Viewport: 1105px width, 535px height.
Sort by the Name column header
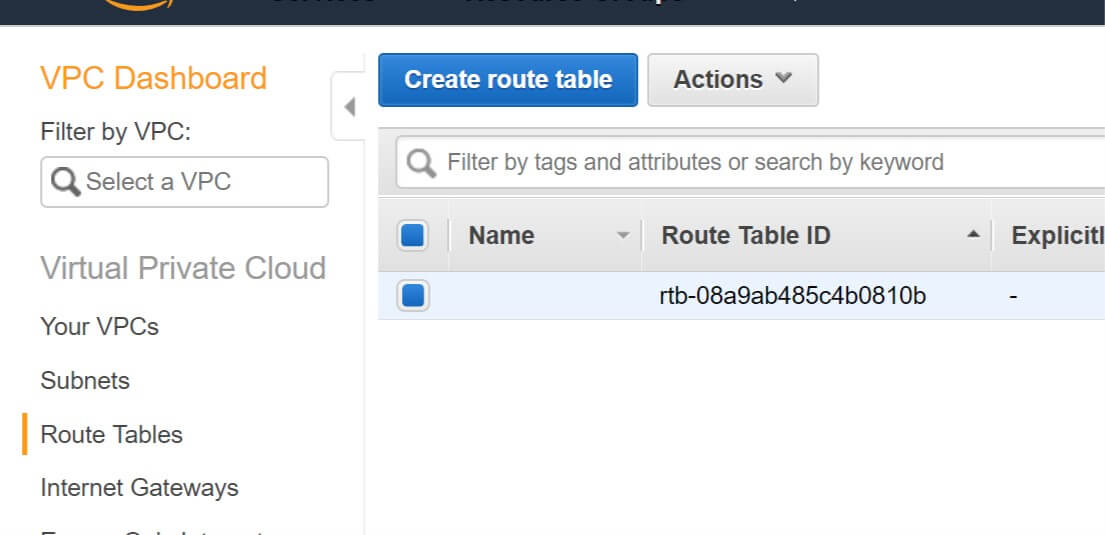pyautogui.click(x=501, y=235)
